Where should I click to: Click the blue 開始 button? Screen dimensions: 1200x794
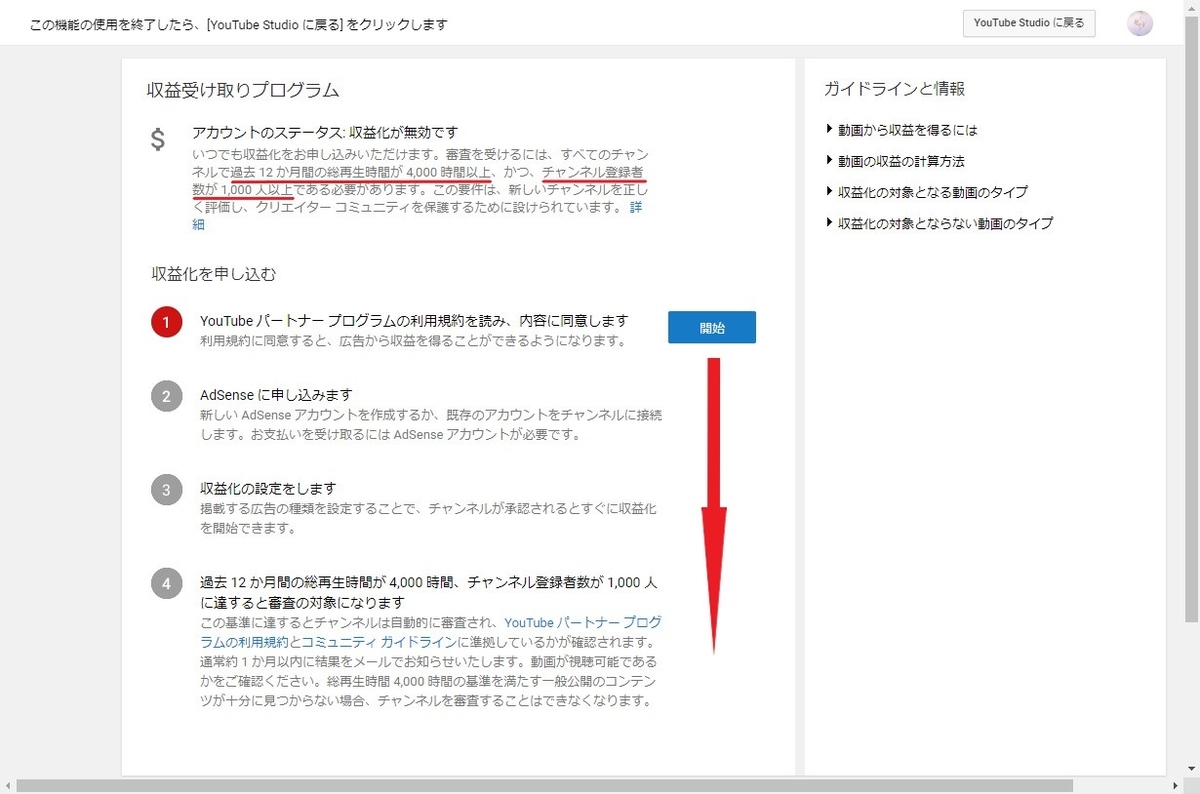pyautogui.click(x=712, y=328)
